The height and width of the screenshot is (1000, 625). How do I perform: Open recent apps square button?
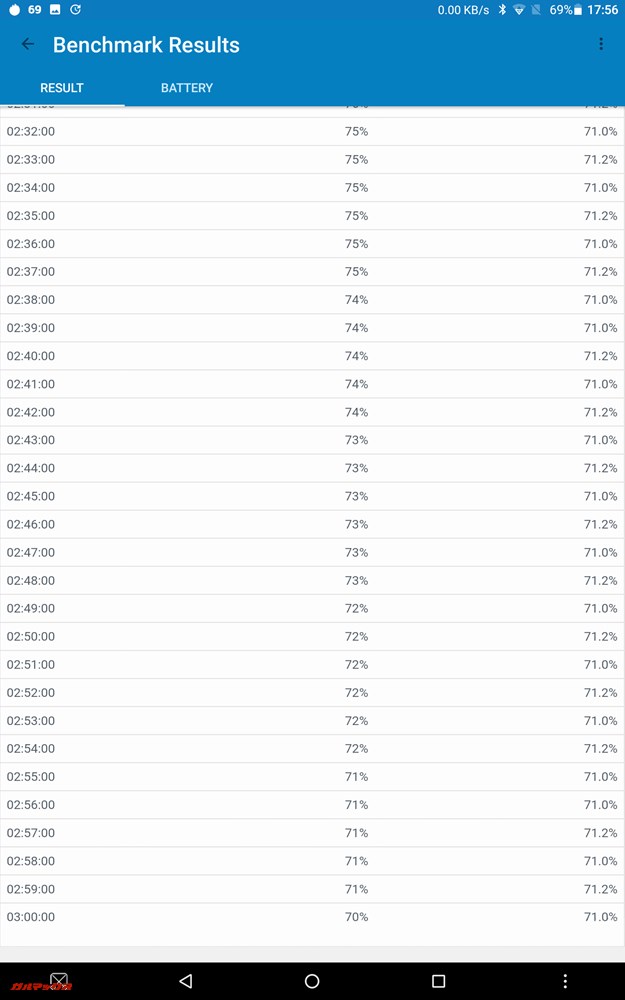(438, 981)
